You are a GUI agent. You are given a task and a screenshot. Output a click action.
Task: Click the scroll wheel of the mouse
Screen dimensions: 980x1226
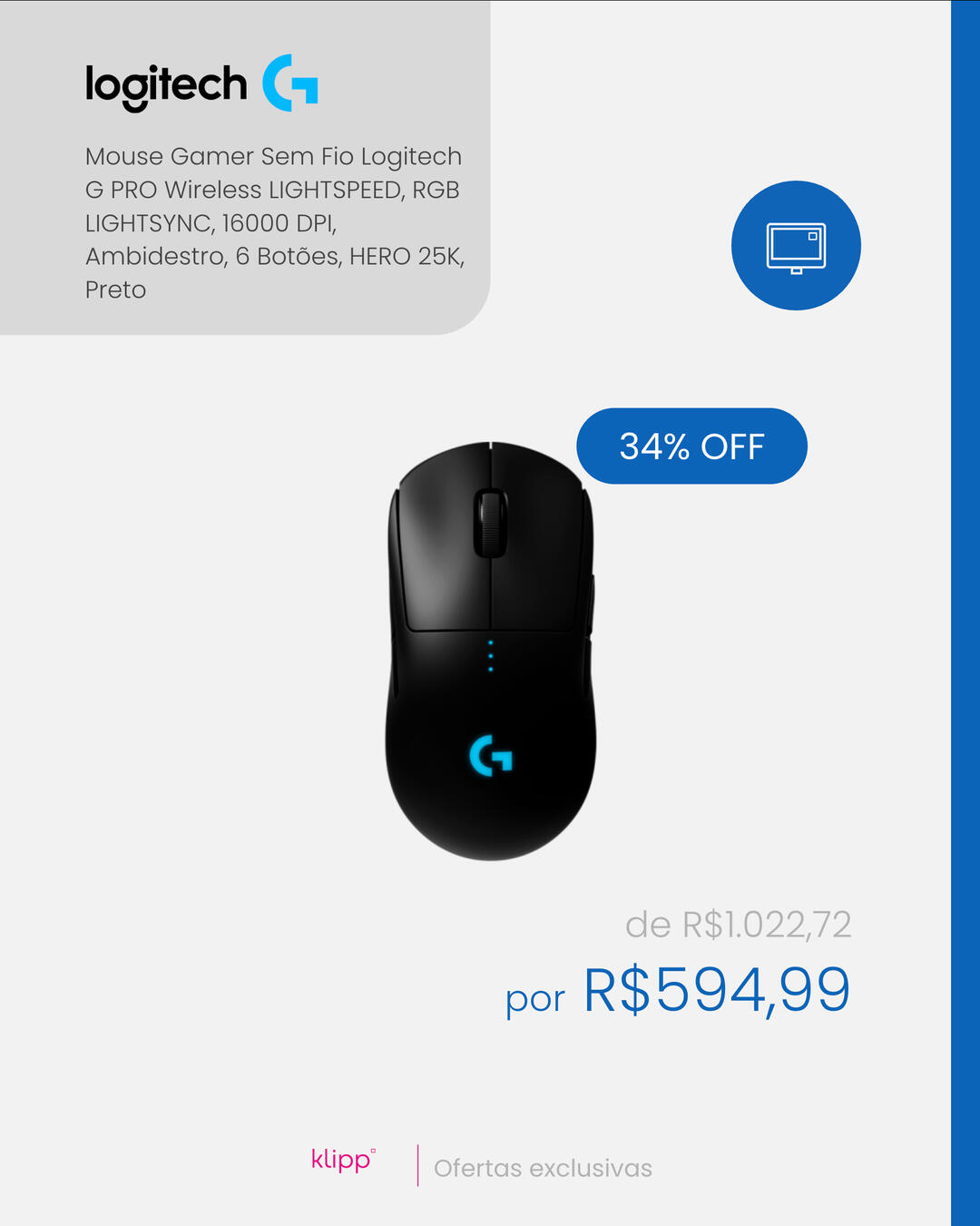coord(490,524)
